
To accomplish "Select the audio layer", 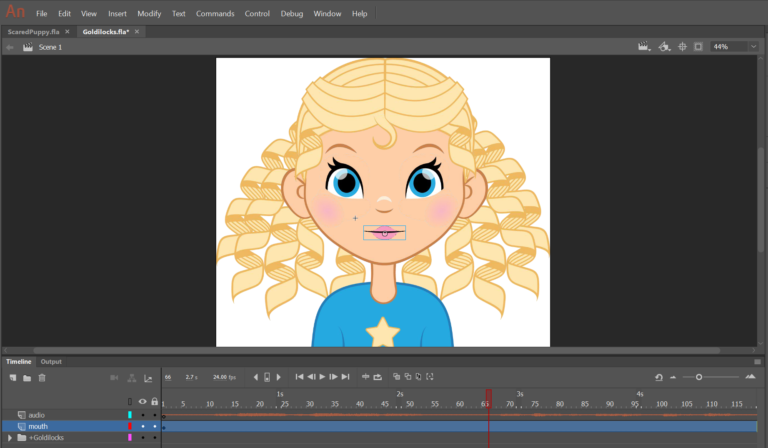I will [x=36, y=415].
